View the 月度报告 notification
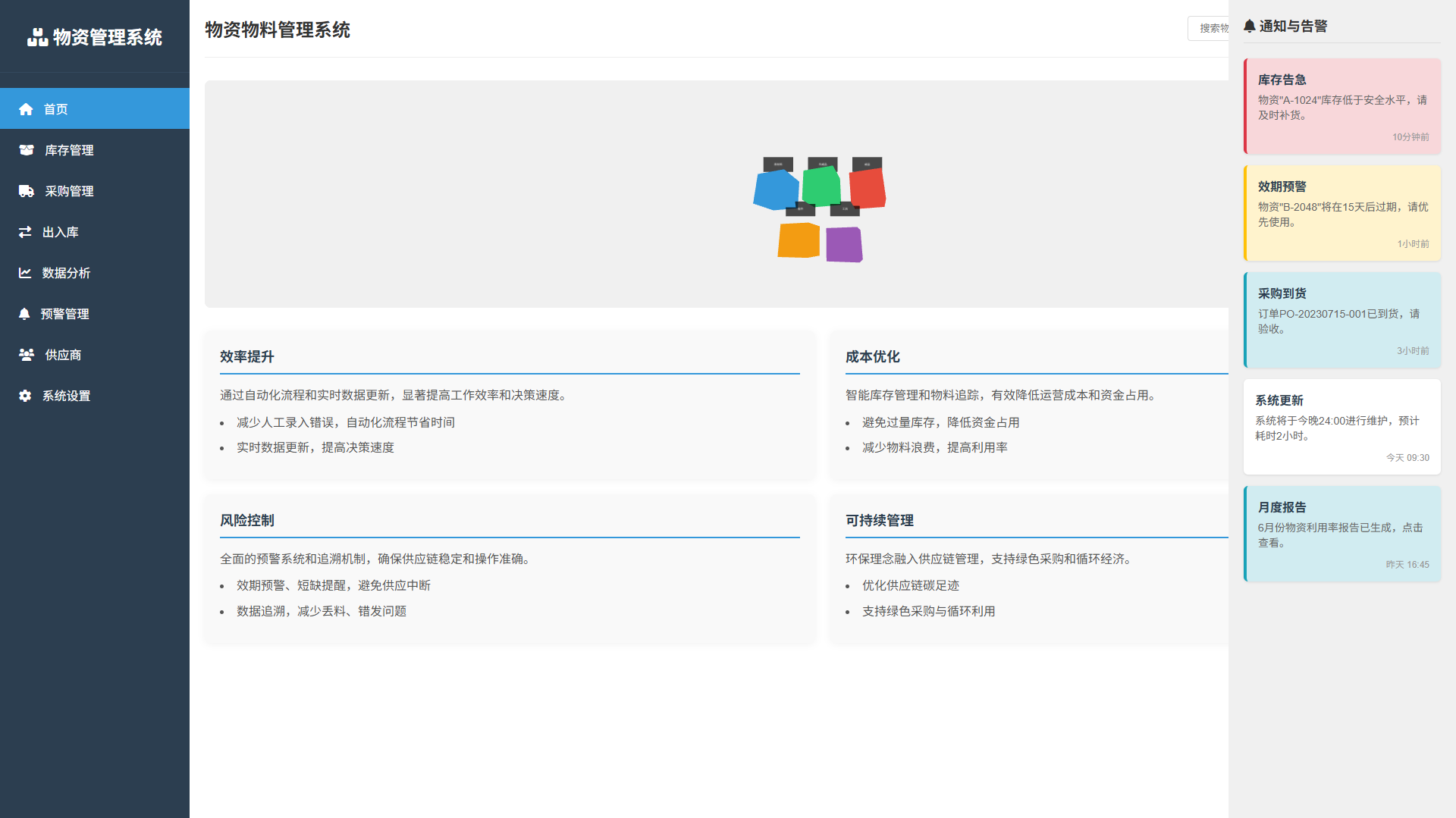This screenshot has height=818, width=1456. [1341, 534]
